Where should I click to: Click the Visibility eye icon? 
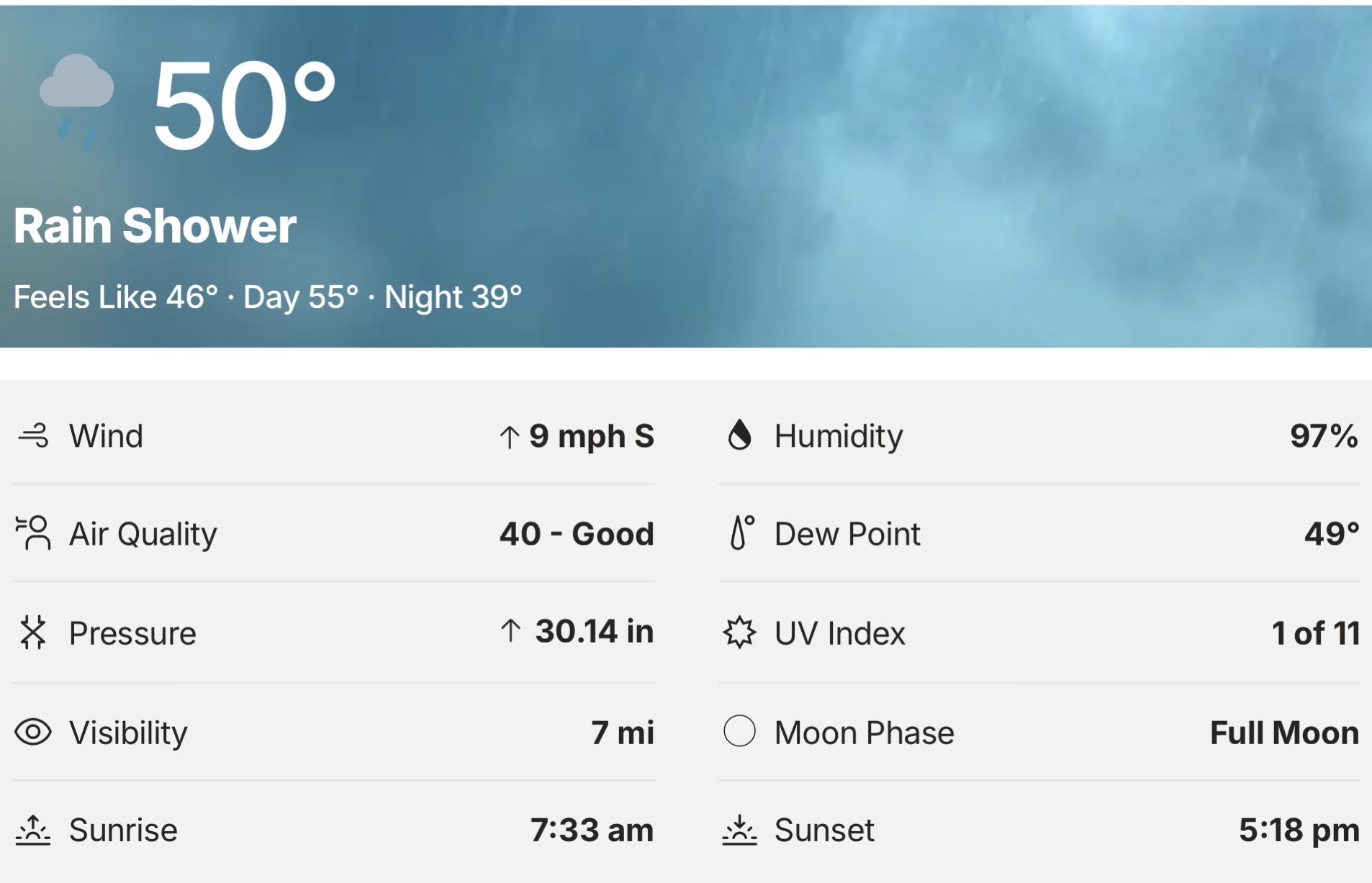coord(33,733)
